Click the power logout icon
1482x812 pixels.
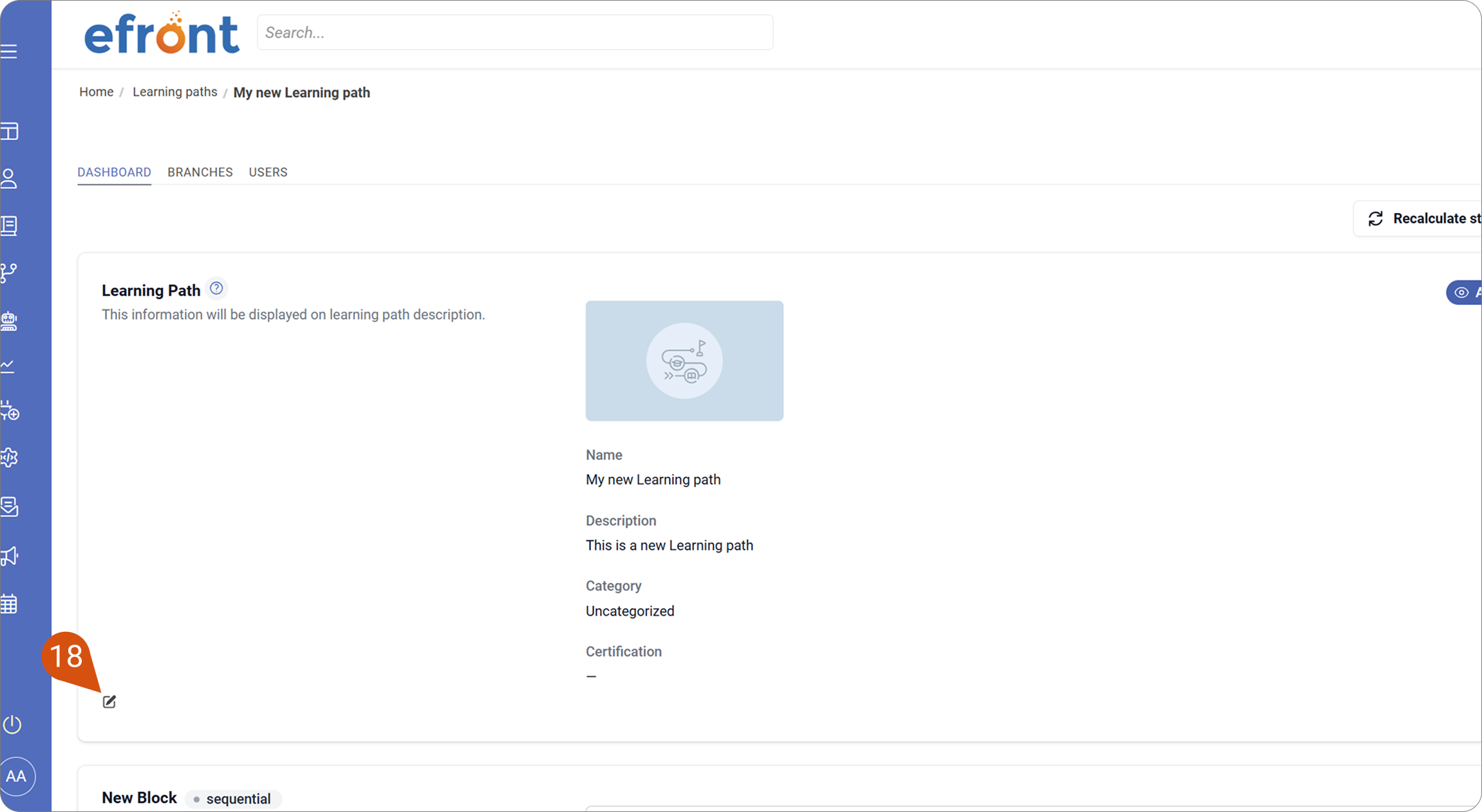pos(12,724)
